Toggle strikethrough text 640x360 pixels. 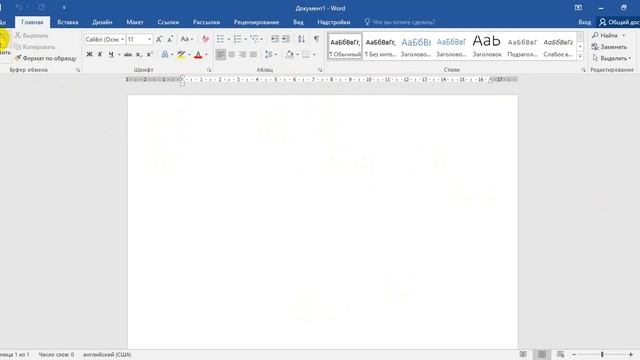[x=128, y=54]
